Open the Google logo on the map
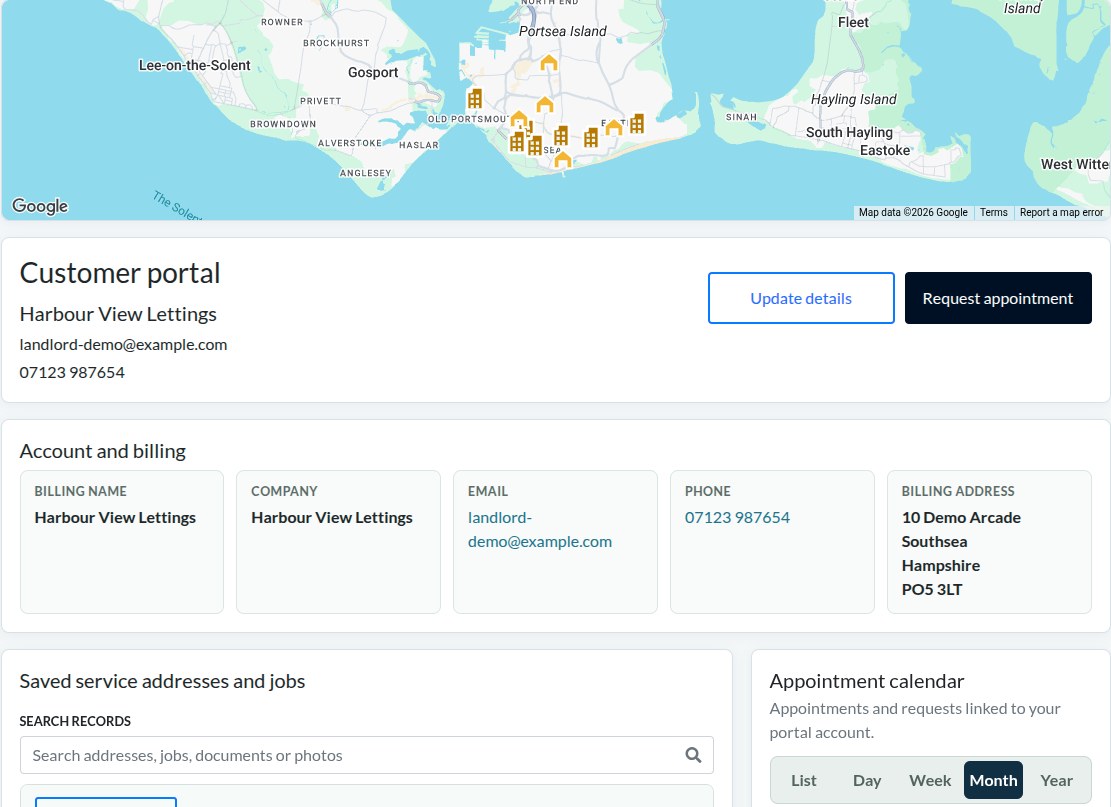 tap(40, 206)
